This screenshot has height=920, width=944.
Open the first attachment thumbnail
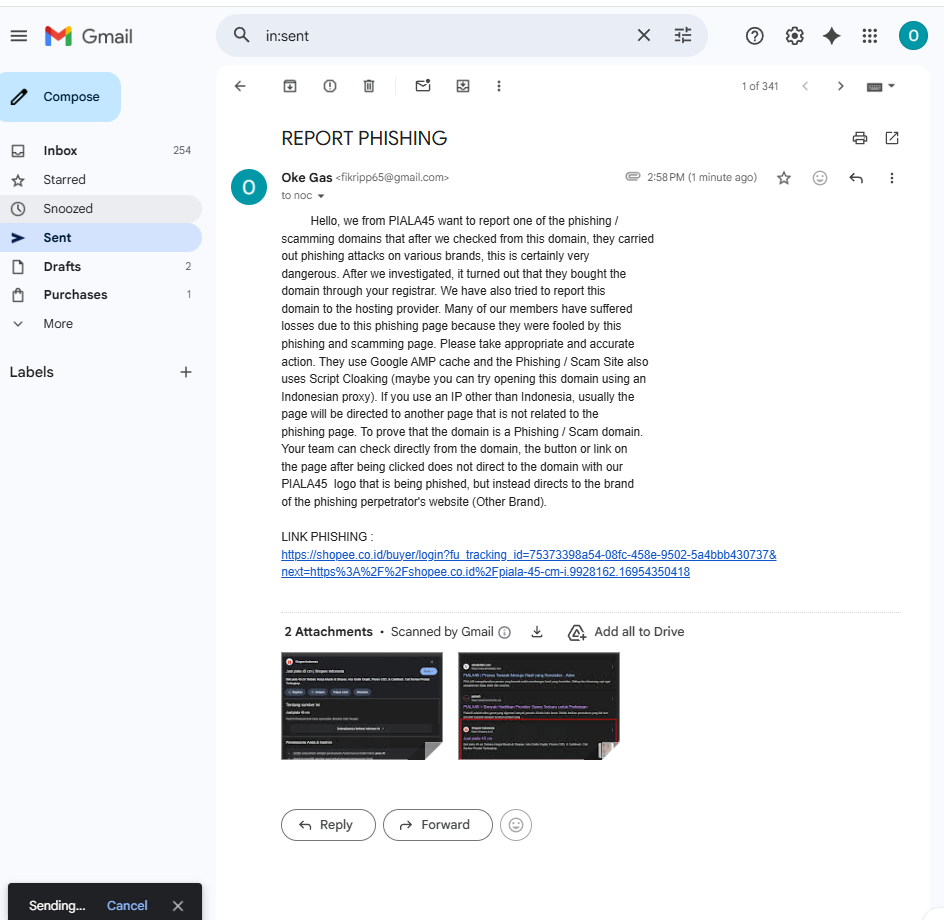(x=362, y=706)
